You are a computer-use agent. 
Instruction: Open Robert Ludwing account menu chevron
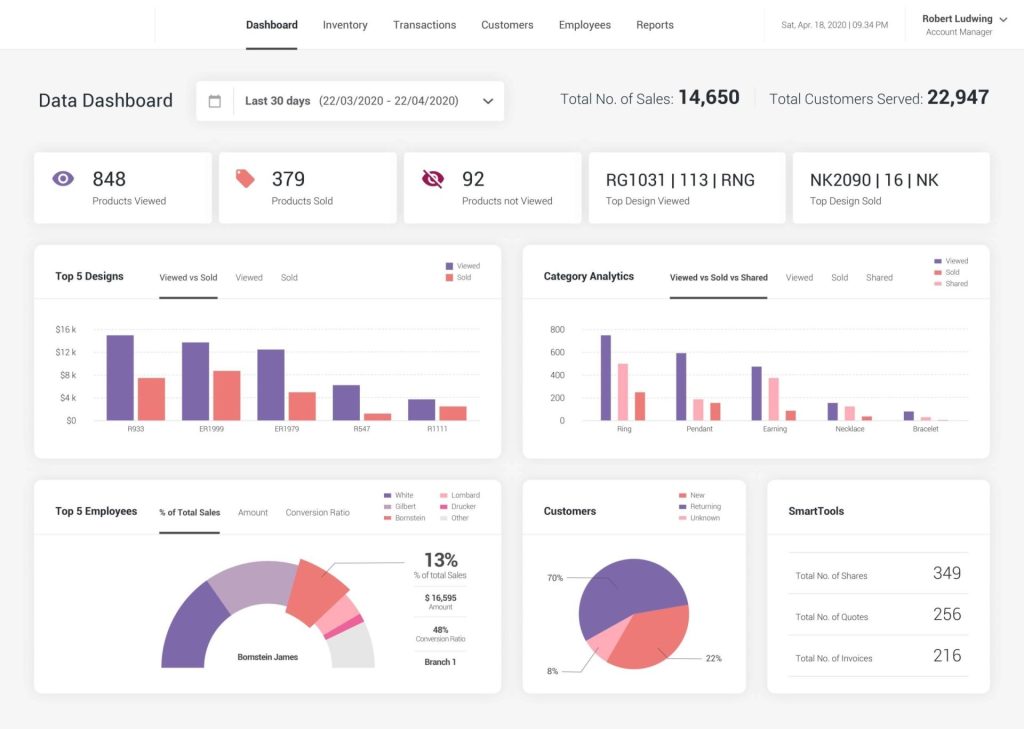tap(1003, 19)
